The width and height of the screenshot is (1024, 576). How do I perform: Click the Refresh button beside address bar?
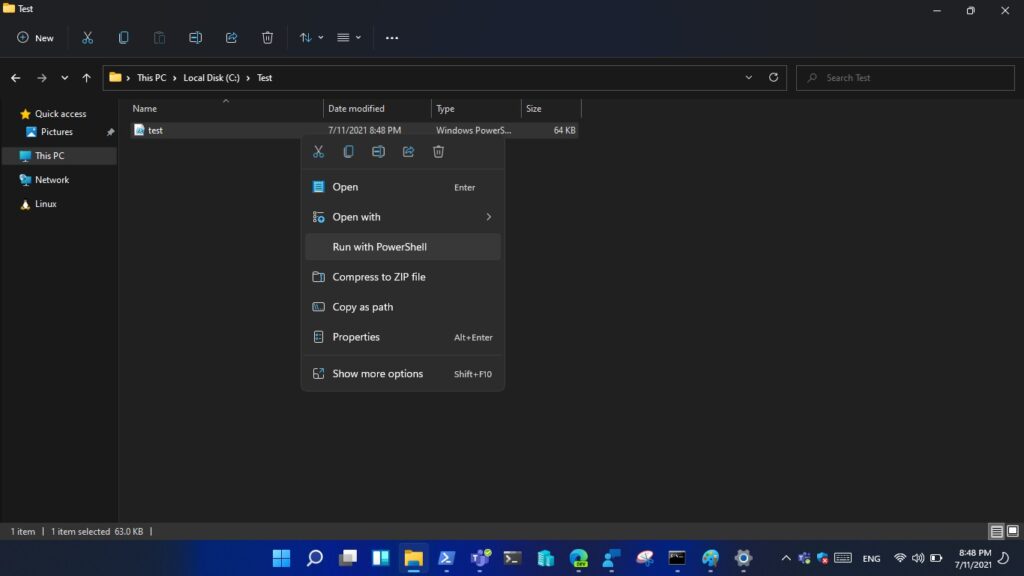(773, 78)
